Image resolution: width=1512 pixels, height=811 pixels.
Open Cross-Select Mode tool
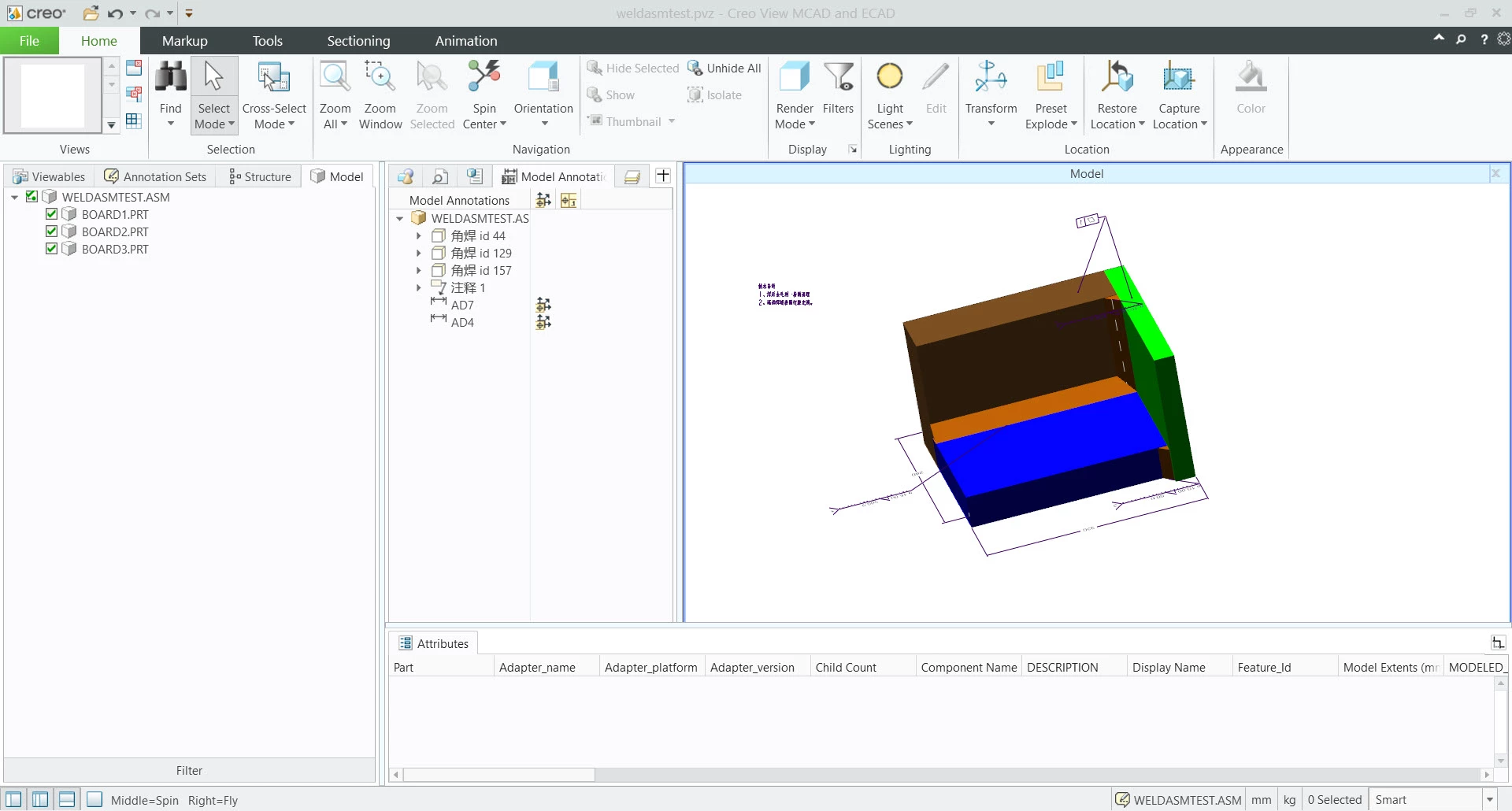274,94
